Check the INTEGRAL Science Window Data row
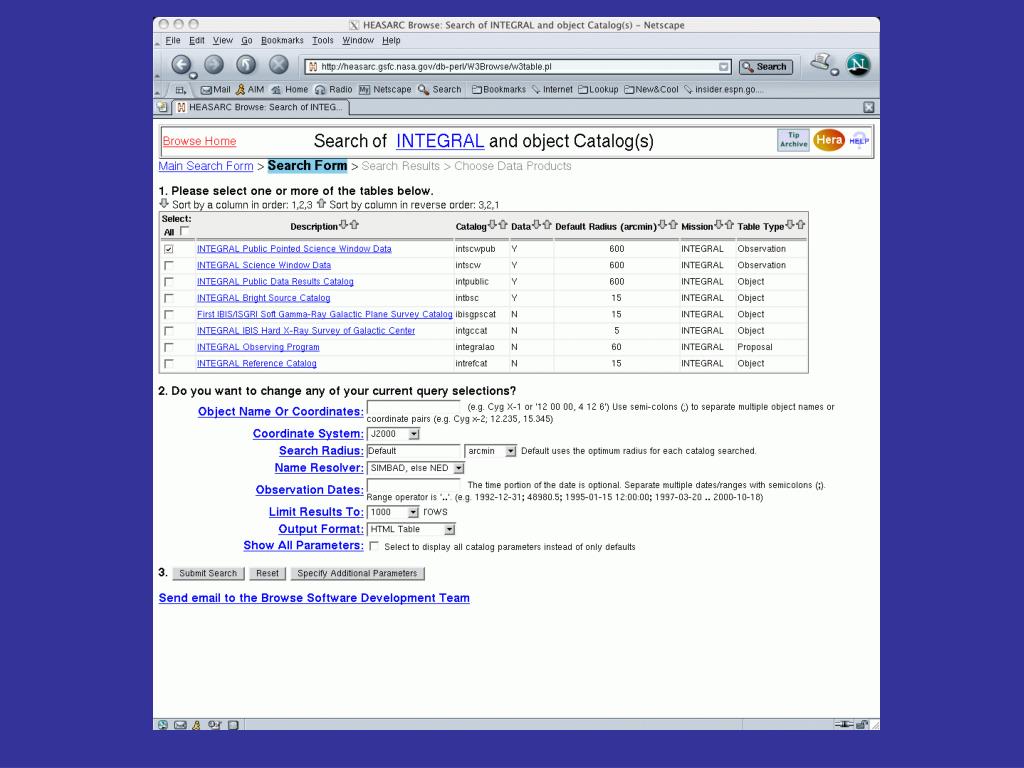Image resolution: width=1024 pixels, height=768 pixels. click(x=169, y=265)
